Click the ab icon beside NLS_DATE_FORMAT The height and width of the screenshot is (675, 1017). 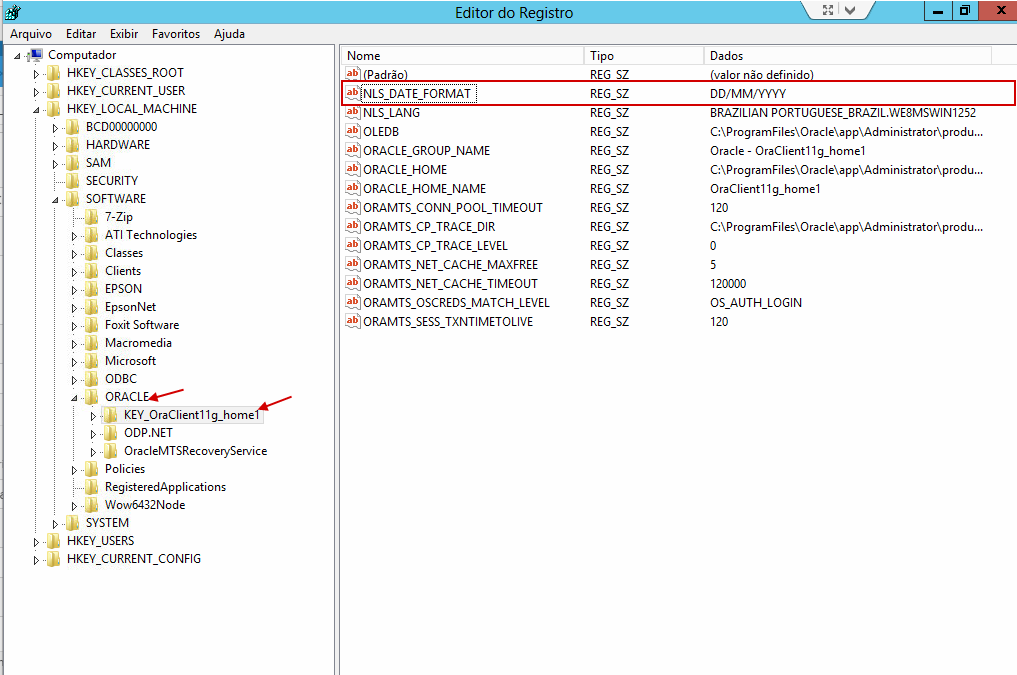coord(352,93)
